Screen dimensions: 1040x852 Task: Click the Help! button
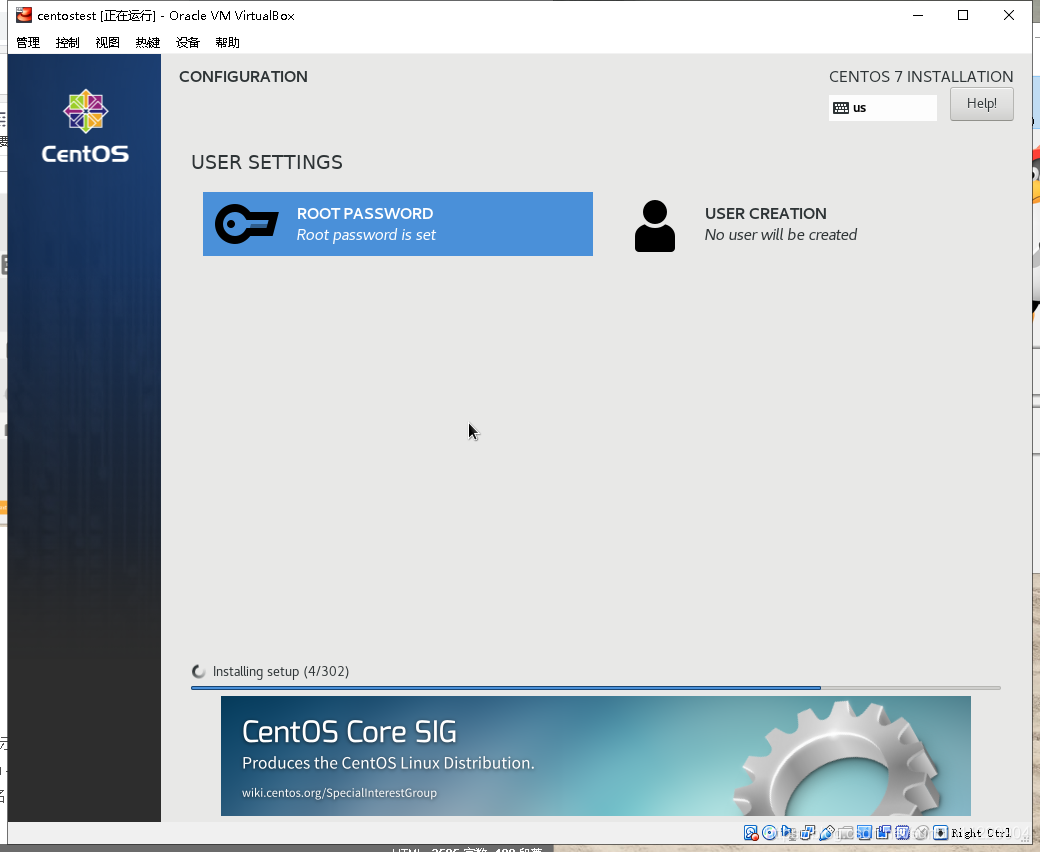(x=982, y=104)
